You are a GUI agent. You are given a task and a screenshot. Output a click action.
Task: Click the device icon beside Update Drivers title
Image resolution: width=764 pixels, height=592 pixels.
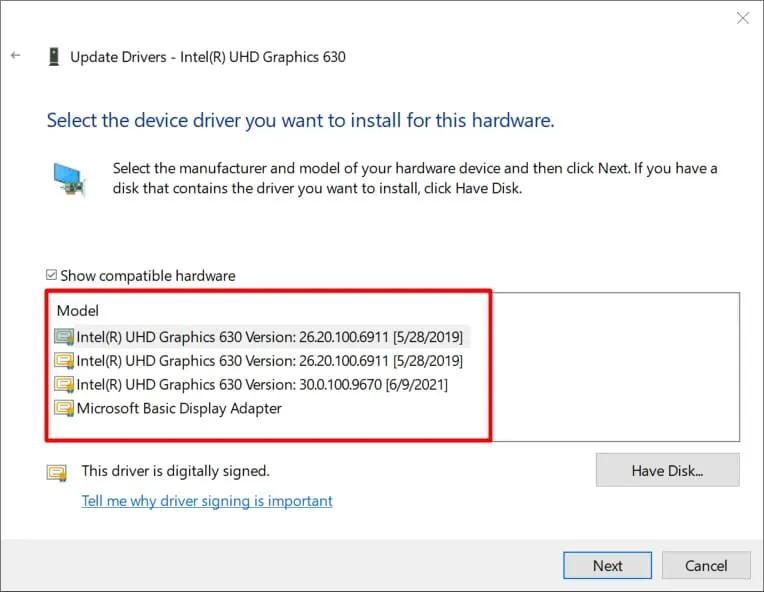[x=54, y=57]
